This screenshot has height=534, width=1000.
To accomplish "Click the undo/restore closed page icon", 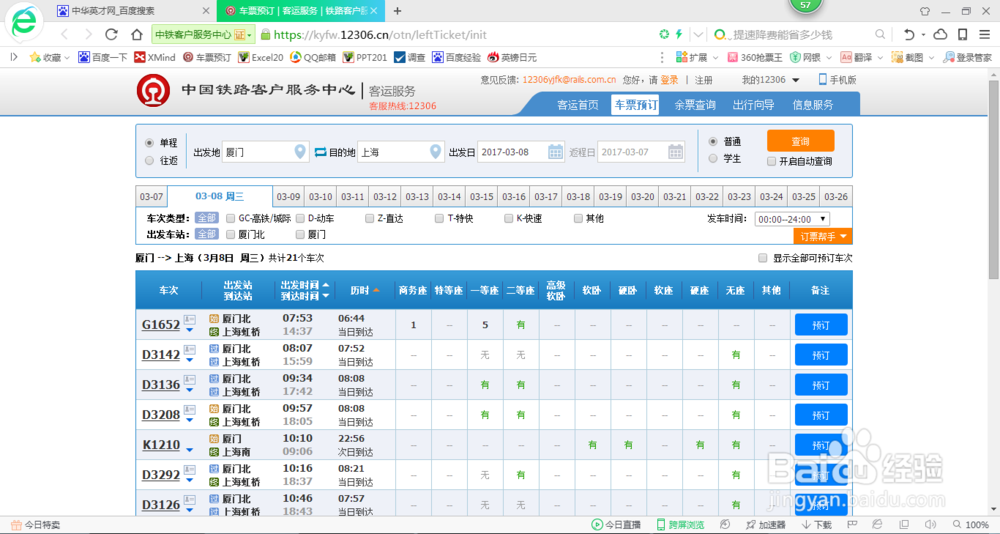I will 909,34.
